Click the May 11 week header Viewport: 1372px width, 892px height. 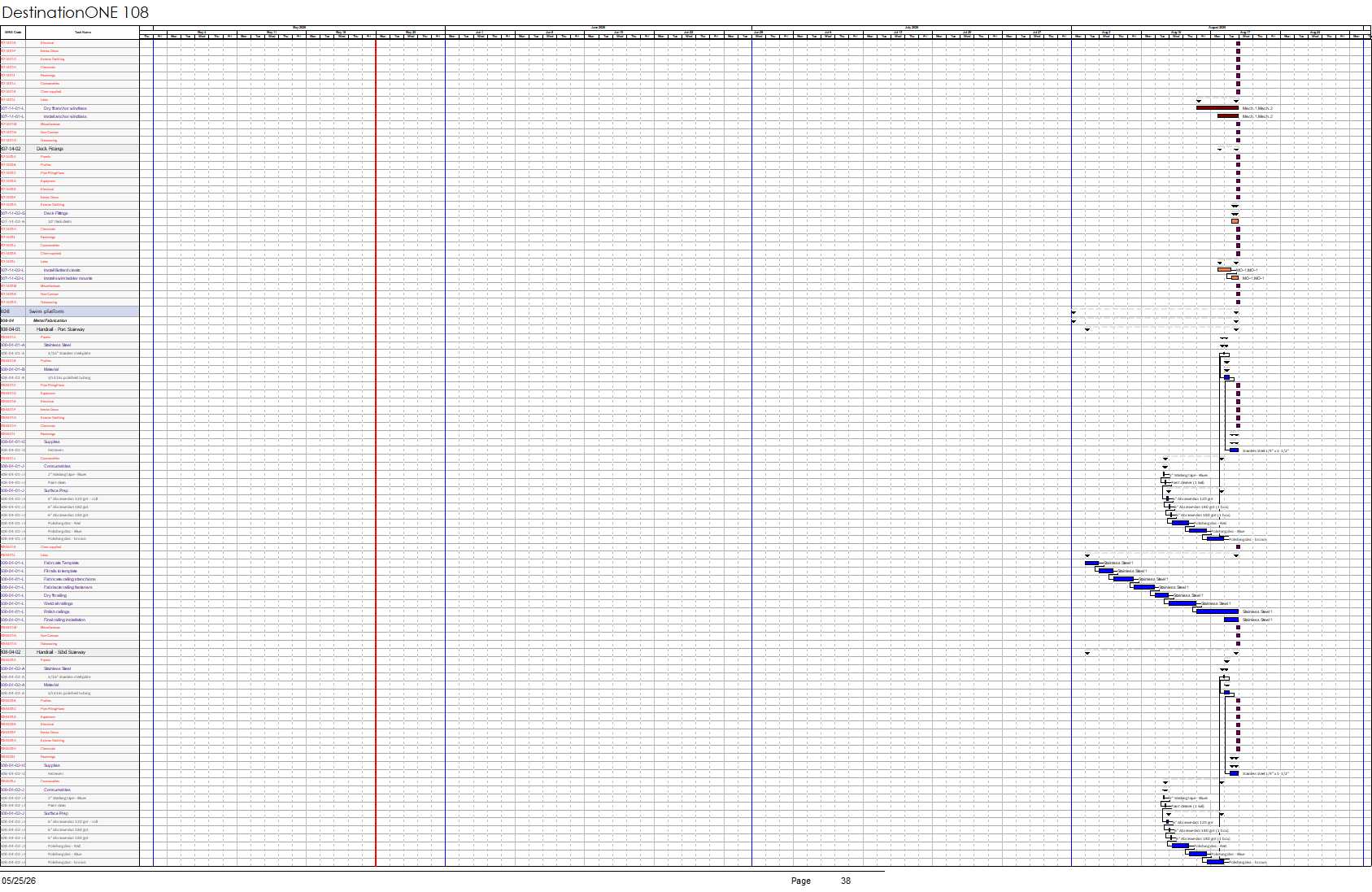(272, 32)
